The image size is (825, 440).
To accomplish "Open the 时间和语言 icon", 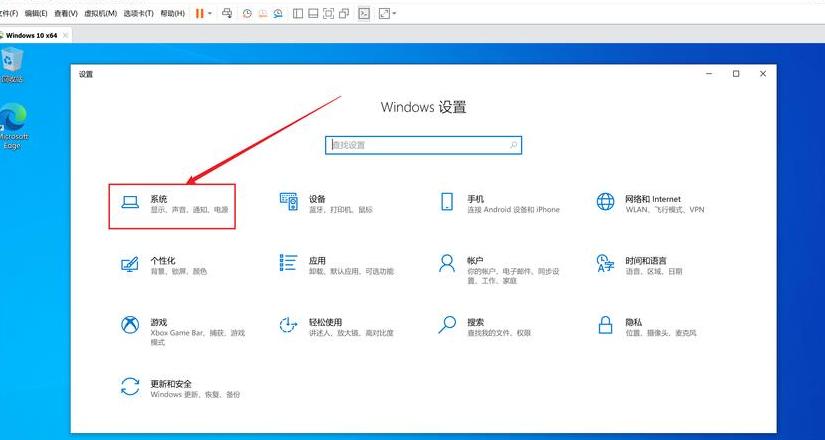I will coord(605,263).
